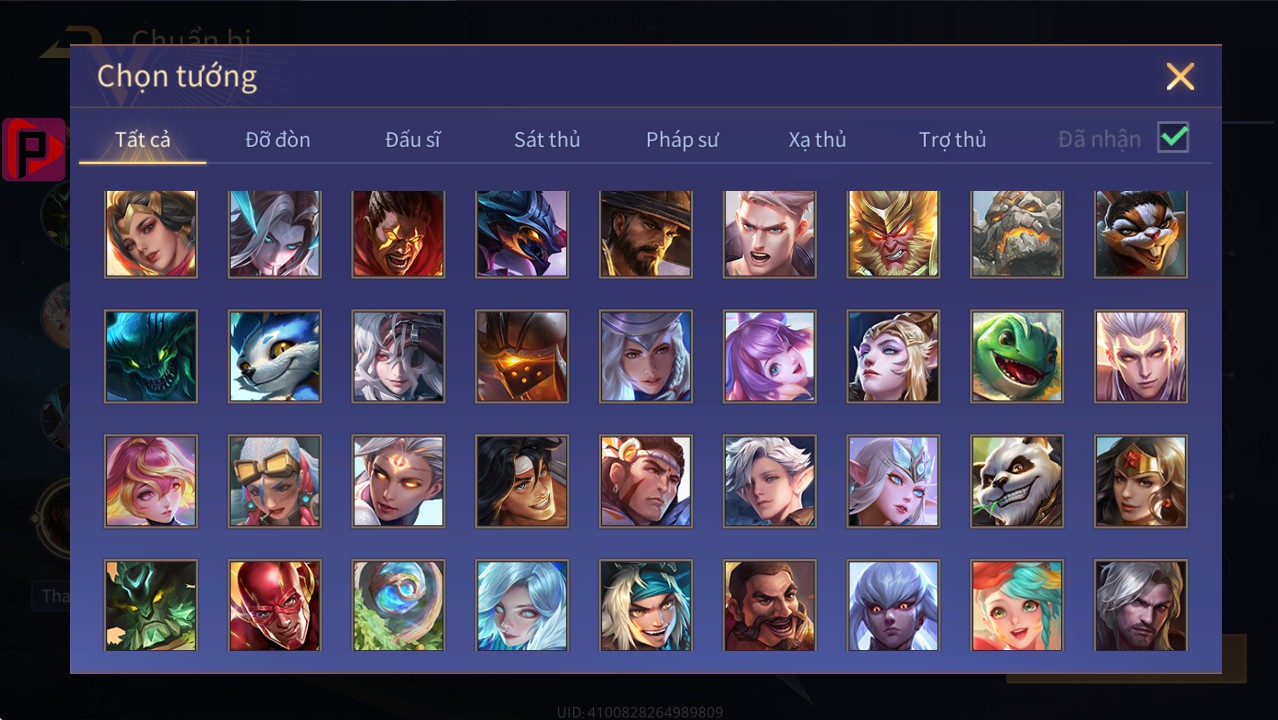The image size is (1278, 720).
Task: Select The Flash hero in red mask
Action: 275,605
